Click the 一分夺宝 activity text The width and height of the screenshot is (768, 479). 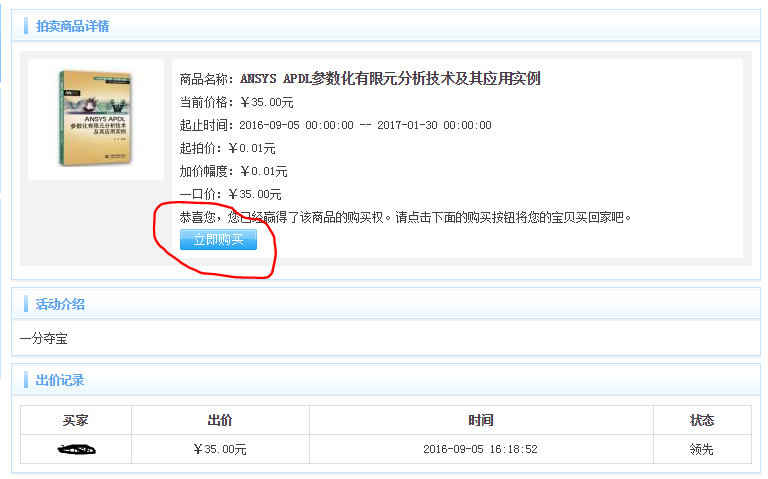click(44, 339)
